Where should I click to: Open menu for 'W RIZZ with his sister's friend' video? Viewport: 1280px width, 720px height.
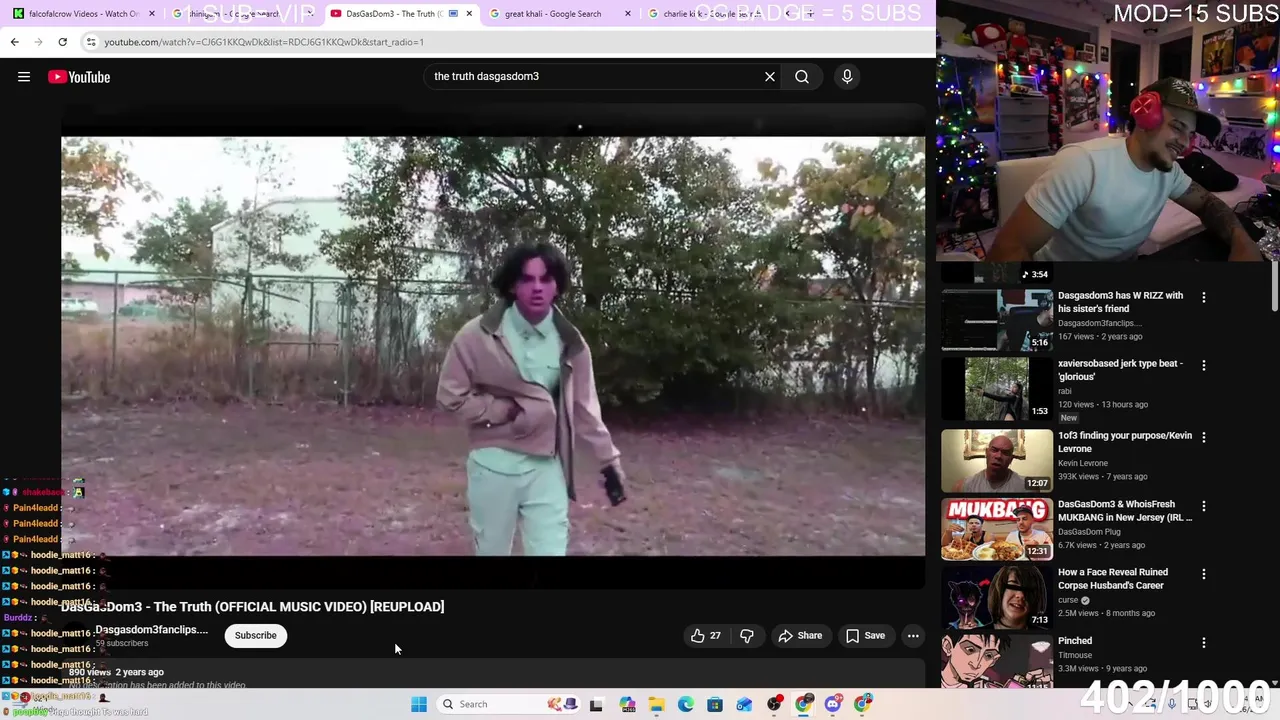pyautogui.click(x=1204, y=298)
